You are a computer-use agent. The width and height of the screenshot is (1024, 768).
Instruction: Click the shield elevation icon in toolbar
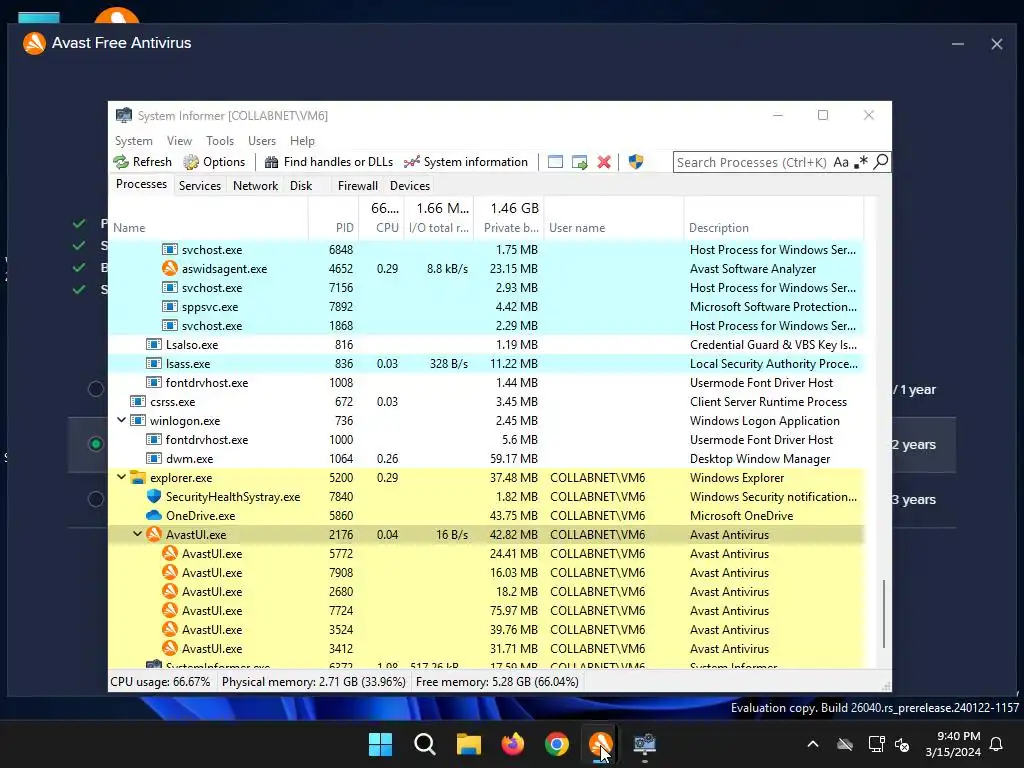(x=635, y=162)
